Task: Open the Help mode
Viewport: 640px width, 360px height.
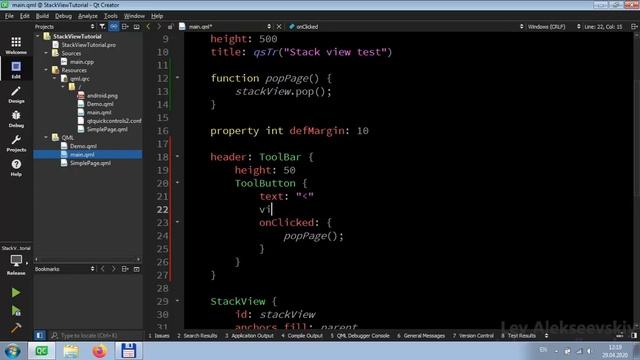Action: pos(16,168)
